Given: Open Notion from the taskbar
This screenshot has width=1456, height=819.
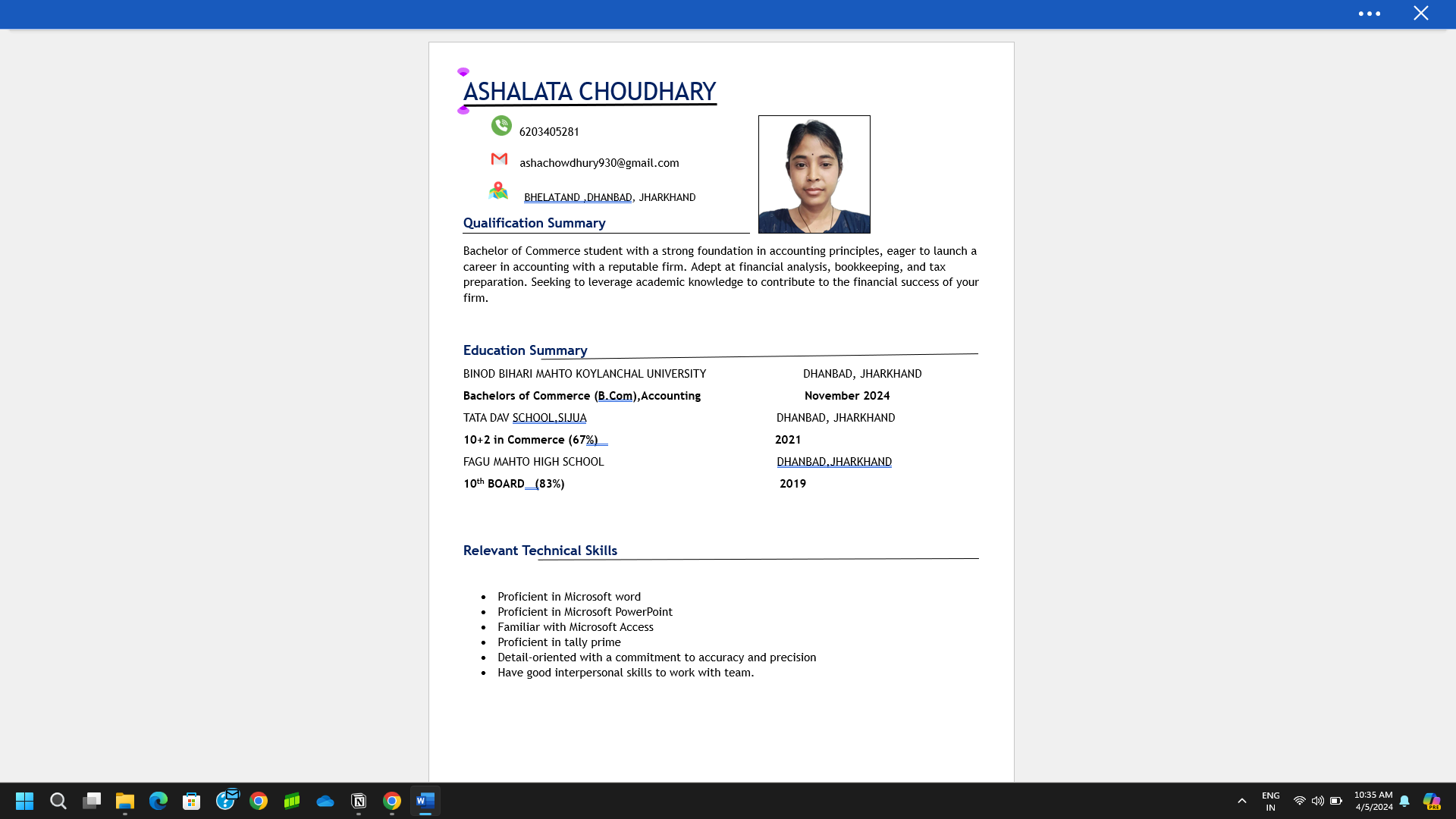Looking at the screenshot, I should coord(359,801).
